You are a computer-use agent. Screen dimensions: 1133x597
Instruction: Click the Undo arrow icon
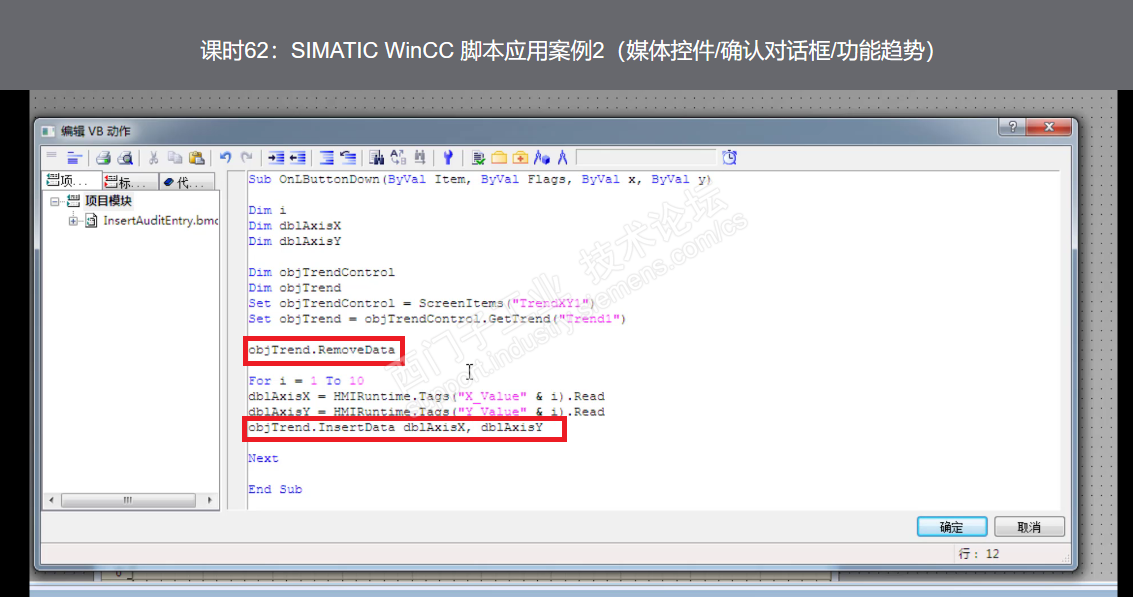(x=225, y=158)
